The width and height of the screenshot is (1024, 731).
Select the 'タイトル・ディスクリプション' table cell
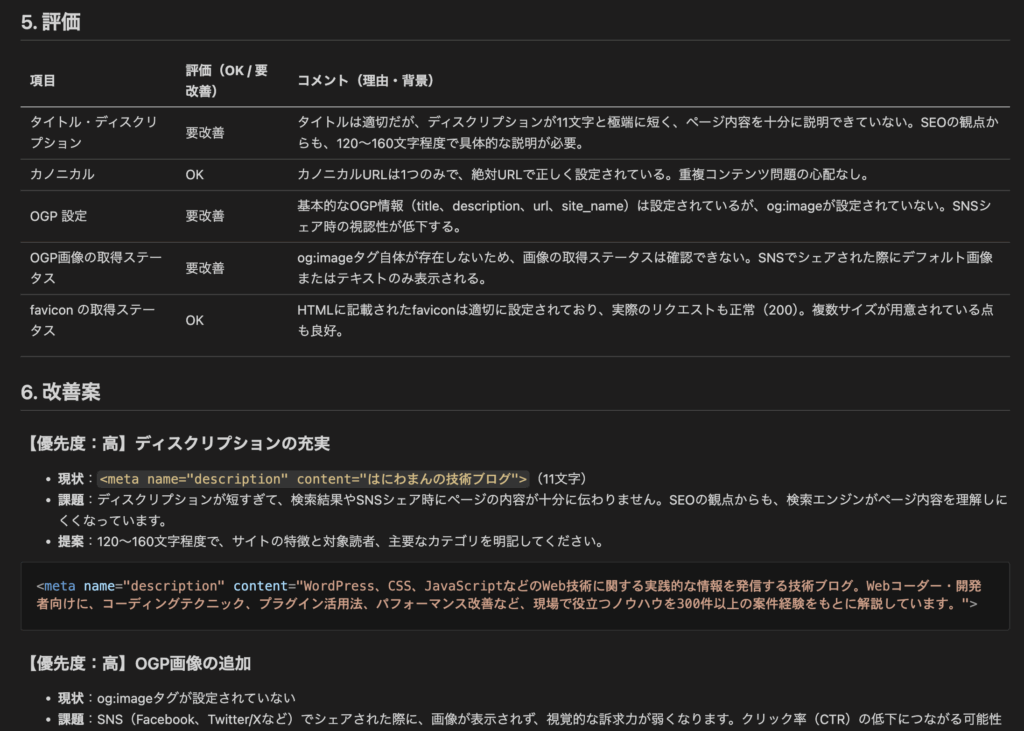[x=94, y=132]
